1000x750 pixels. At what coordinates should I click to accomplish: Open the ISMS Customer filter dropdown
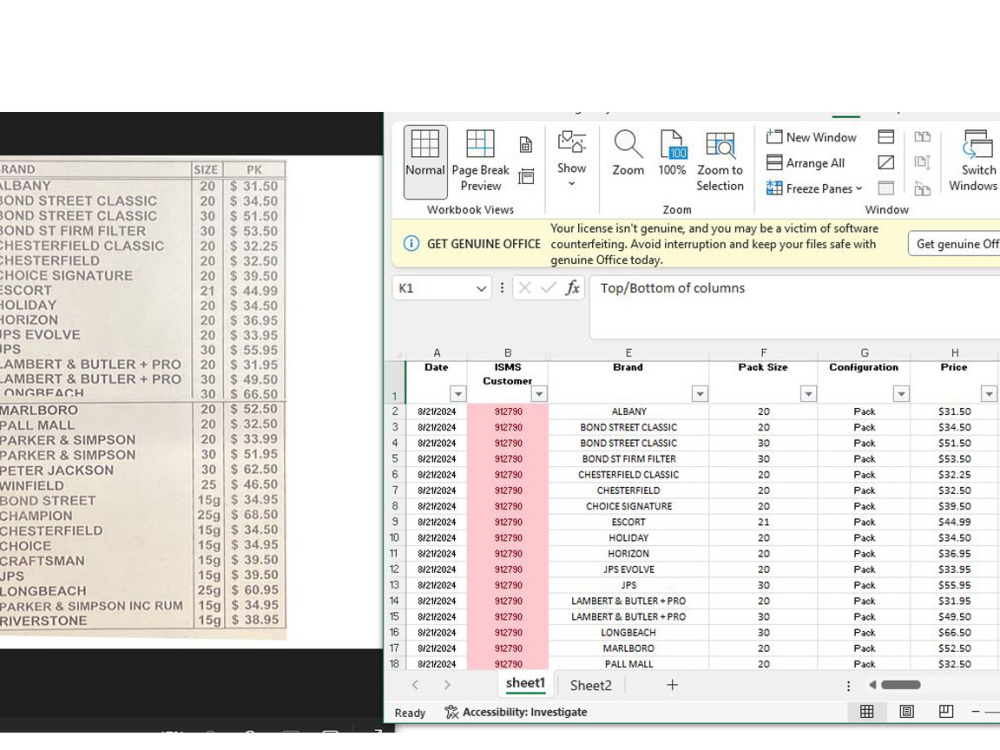(539, 393)
